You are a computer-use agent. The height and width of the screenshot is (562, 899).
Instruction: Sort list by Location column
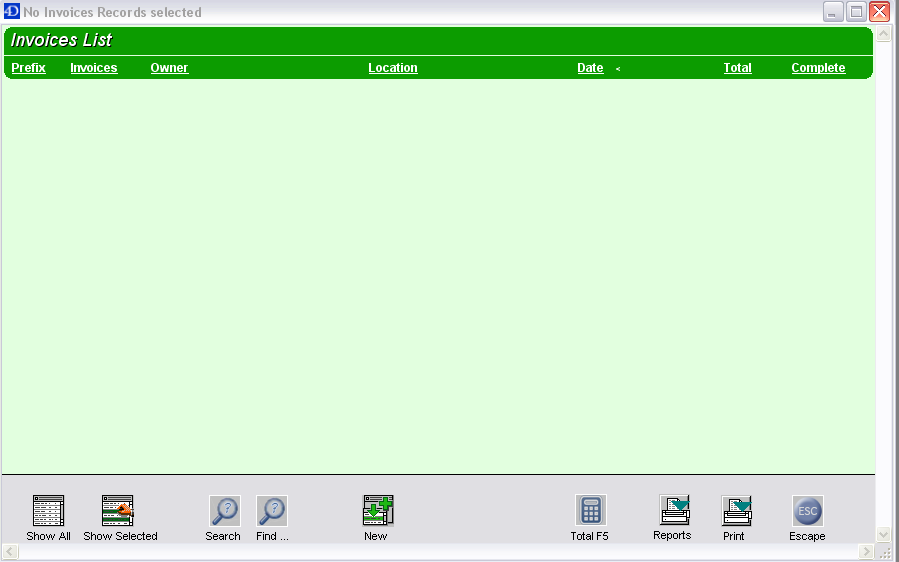[x=392, y=68]
